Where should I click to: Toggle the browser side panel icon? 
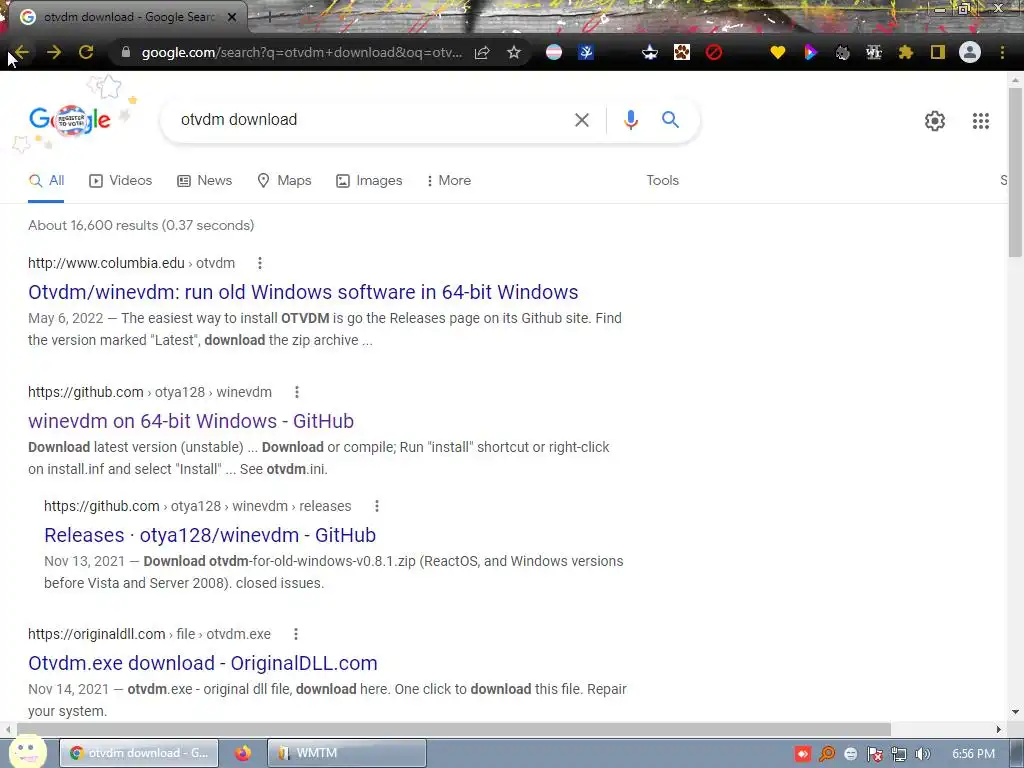click(x=938, y=52)
